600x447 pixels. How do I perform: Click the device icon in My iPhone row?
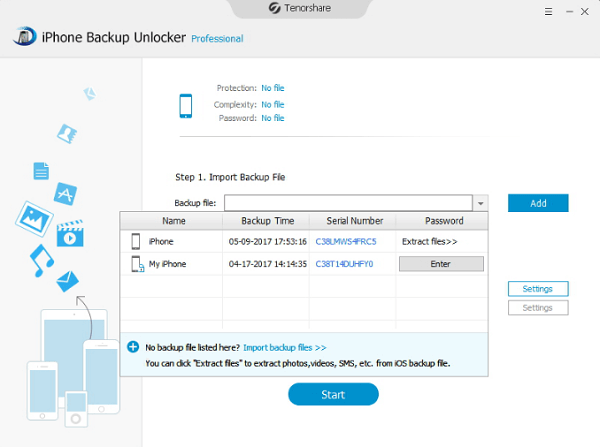pyautogui.click(x=137, y=264)
